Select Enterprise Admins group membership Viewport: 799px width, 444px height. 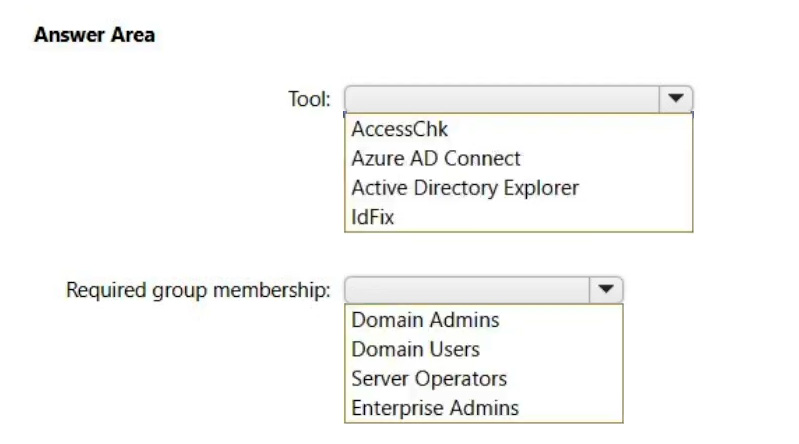coord(435,407)
